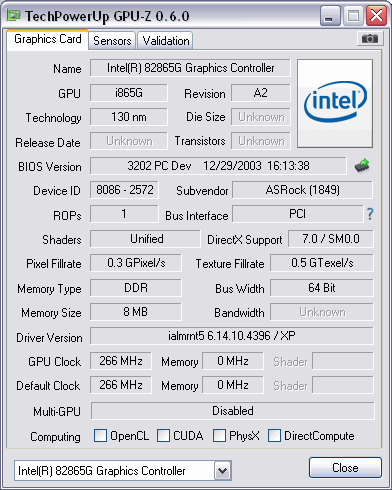Click the Bus Interface question mark
392x490 pixels.
click(x=370, y=214)
